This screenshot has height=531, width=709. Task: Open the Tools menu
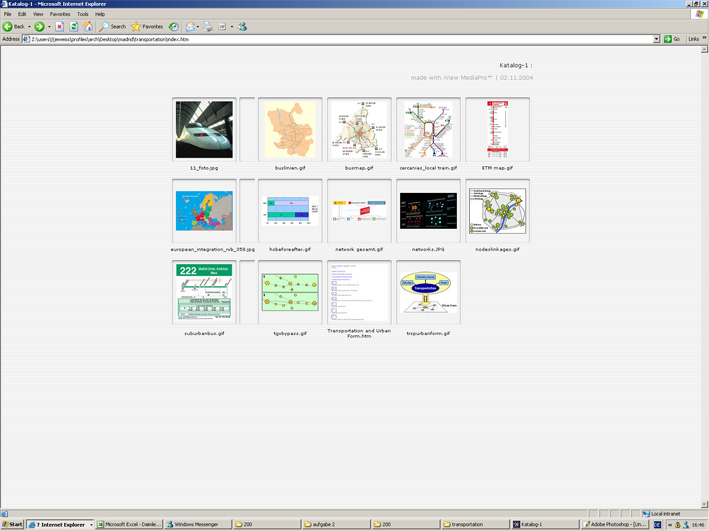click(x=83, y=14)
